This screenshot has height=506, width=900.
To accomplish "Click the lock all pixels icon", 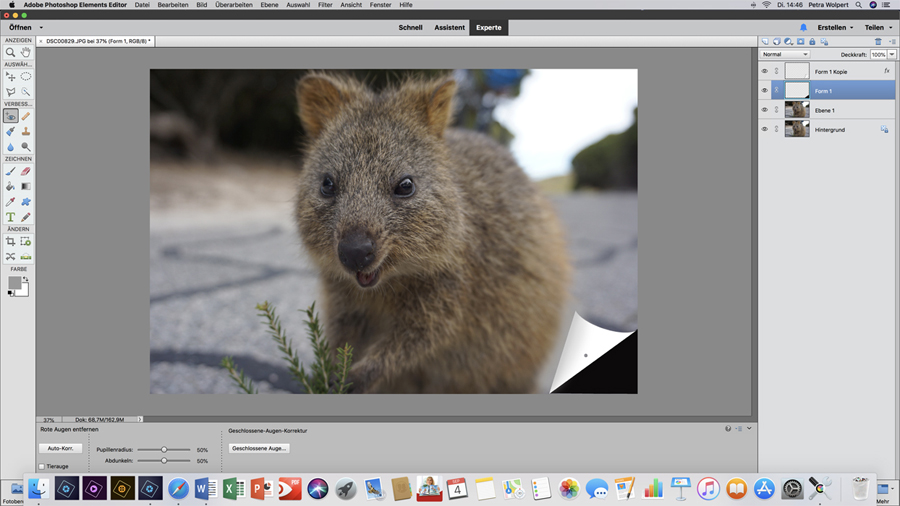I will (x=810, y=42).
